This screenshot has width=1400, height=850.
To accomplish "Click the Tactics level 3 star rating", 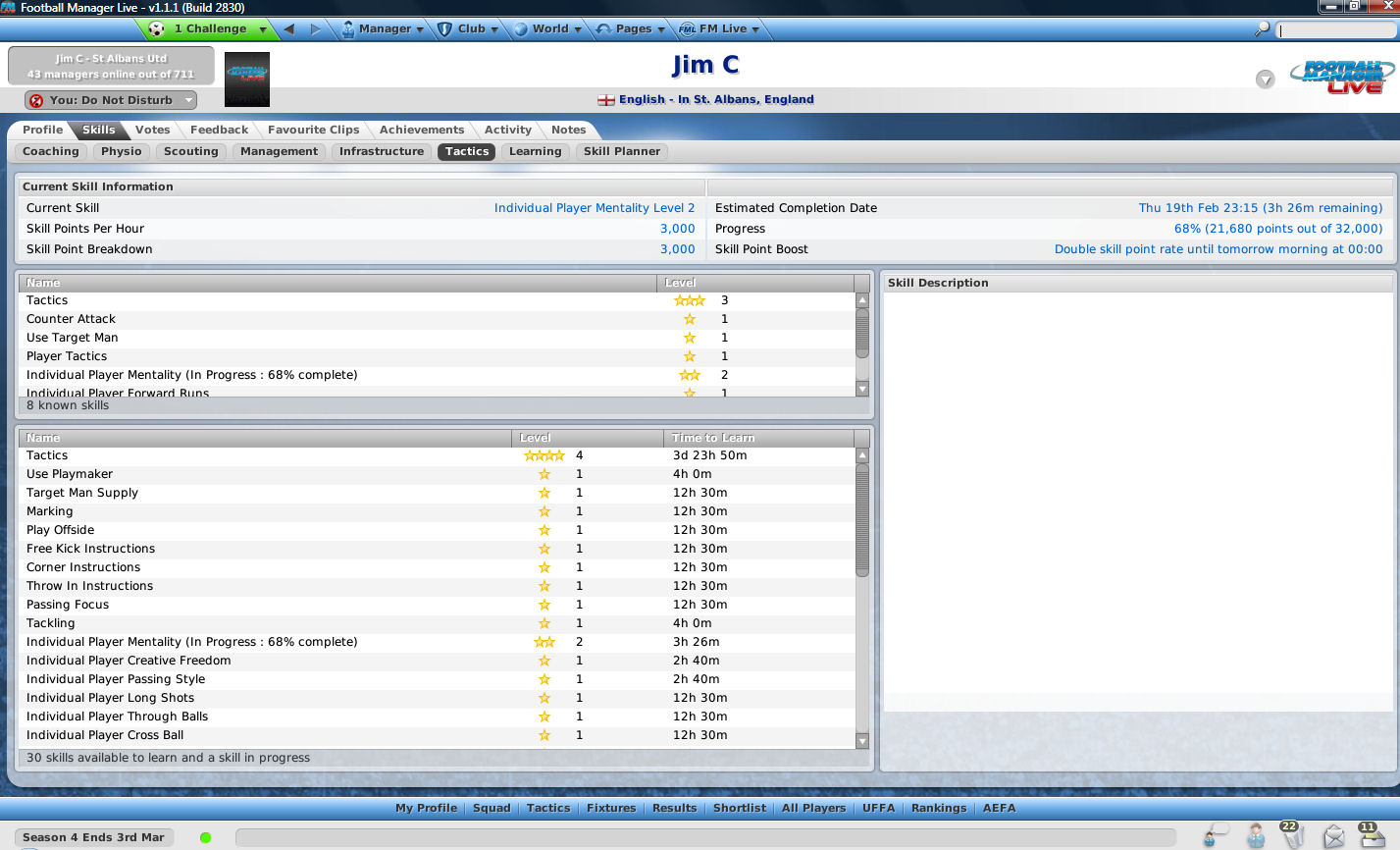I will click(690, 300).
